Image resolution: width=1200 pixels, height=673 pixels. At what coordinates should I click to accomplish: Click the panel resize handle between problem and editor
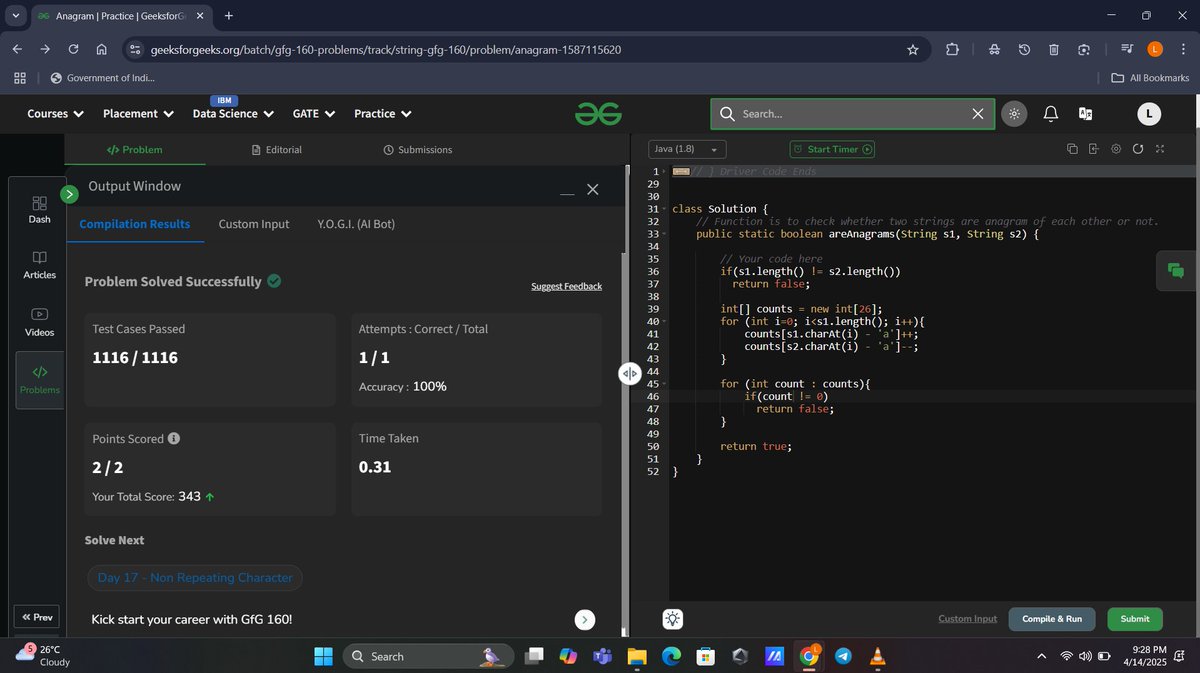(x=629, y=373)
